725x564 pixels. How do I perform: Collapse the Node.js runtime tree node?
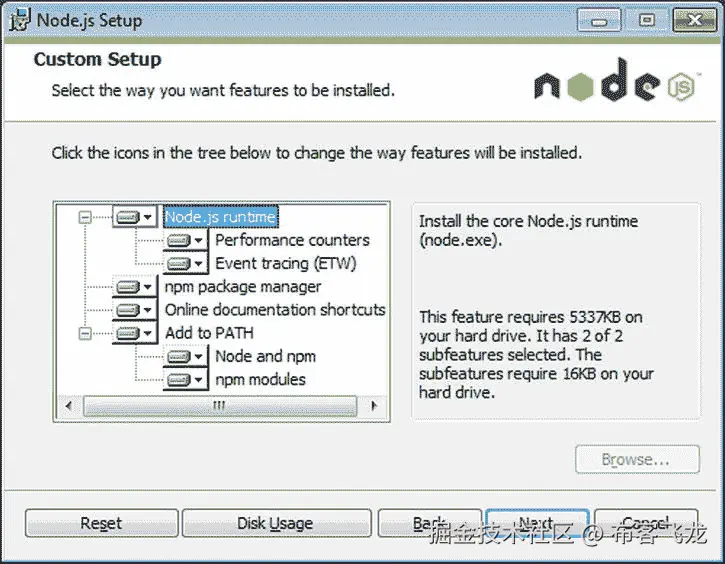pos(85,217)
